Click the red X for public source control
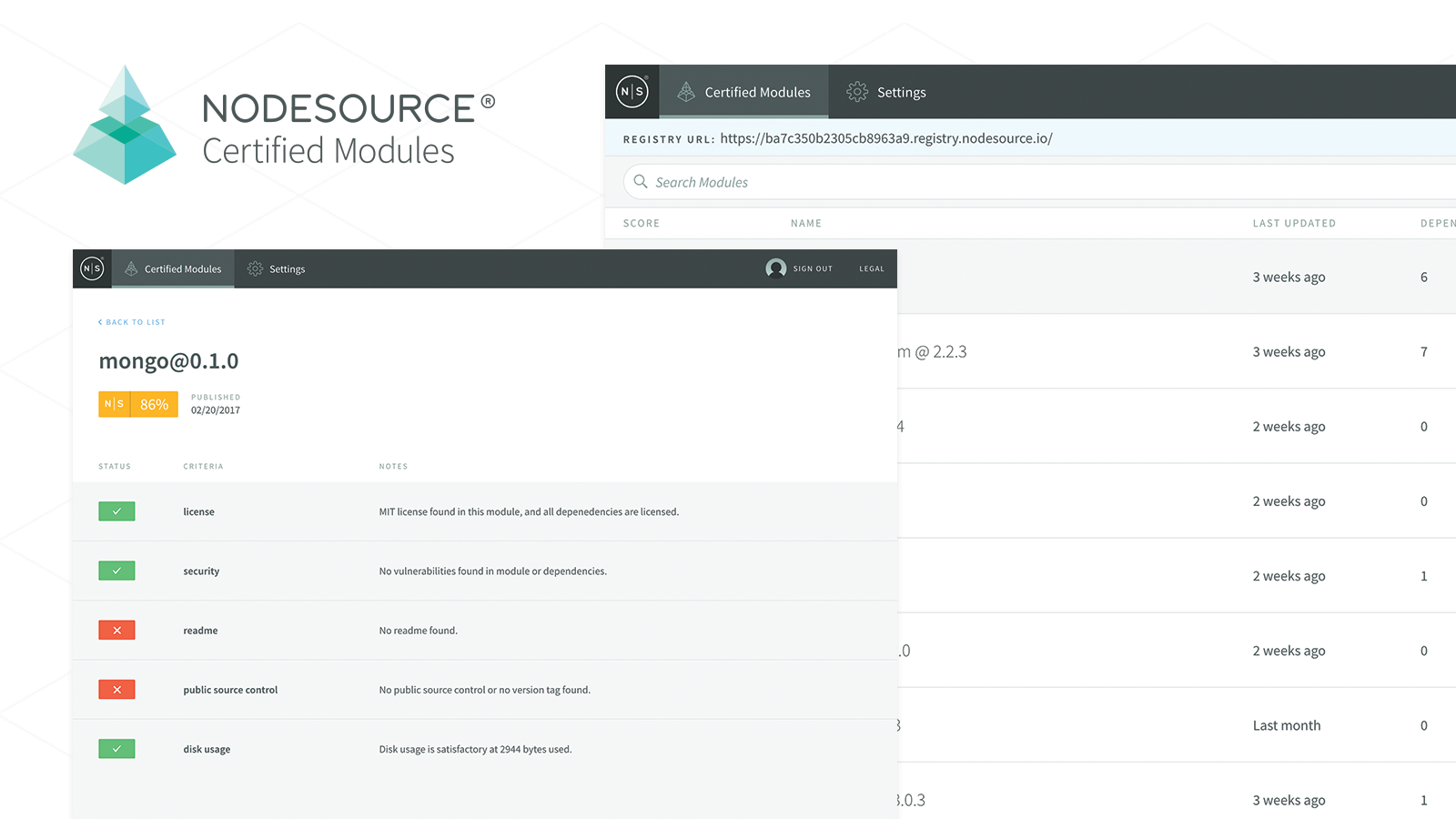Image resolution: width=1456 pixels, height=819 pixels. click(x=116, y=690)
